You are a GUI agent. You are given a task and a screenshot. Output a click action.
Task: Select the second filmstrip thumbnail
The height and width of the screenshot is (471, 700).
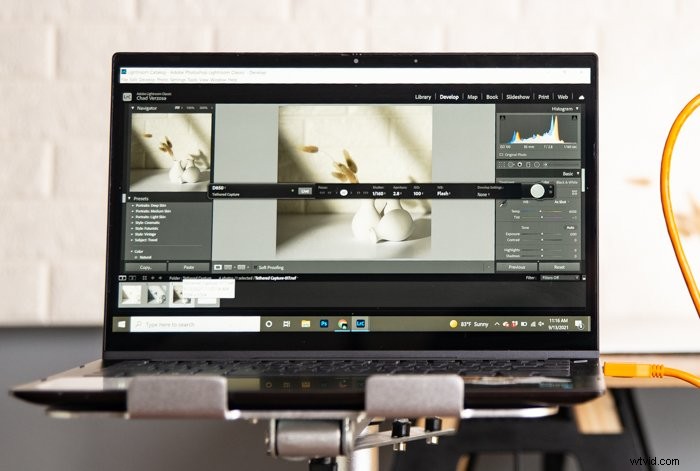(157, 295)
